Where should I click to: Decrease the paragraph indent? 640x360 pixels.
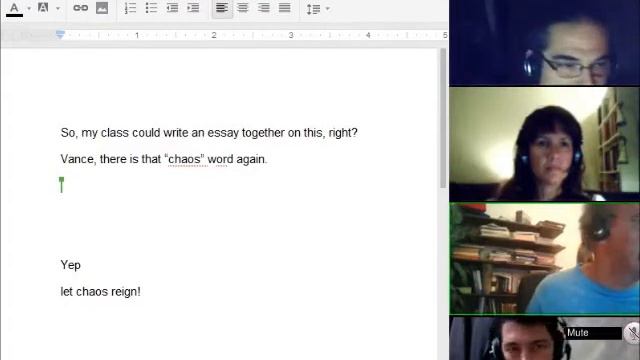coord(172,8)
